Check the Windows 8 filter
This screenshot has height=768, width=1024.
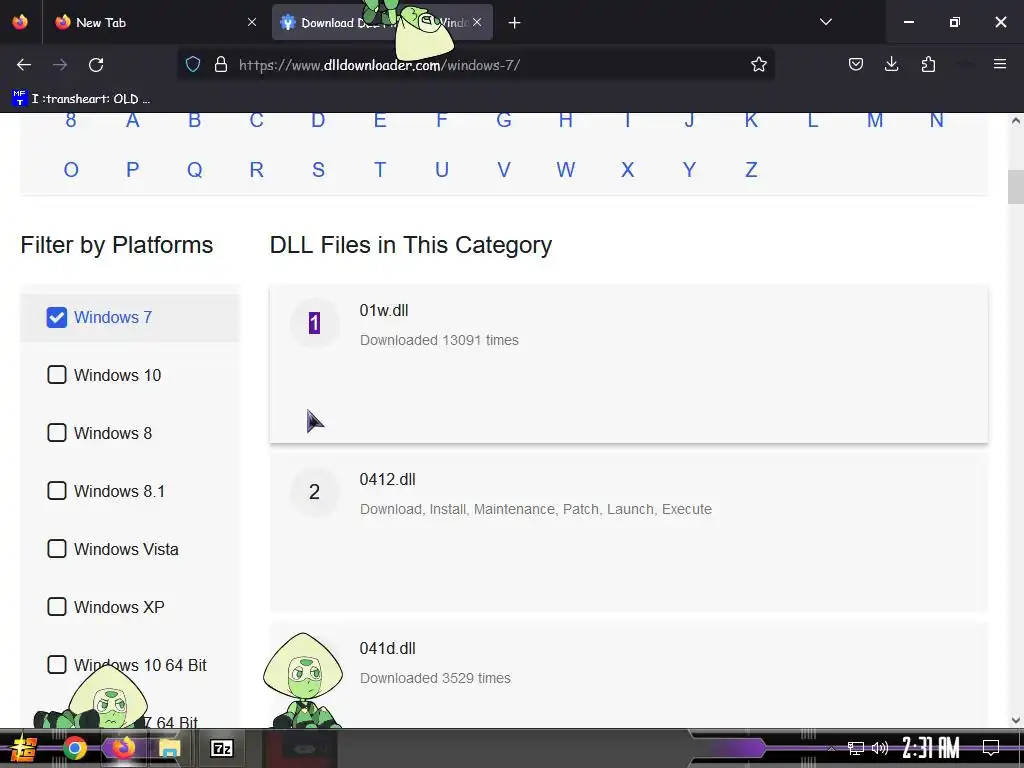57,433
